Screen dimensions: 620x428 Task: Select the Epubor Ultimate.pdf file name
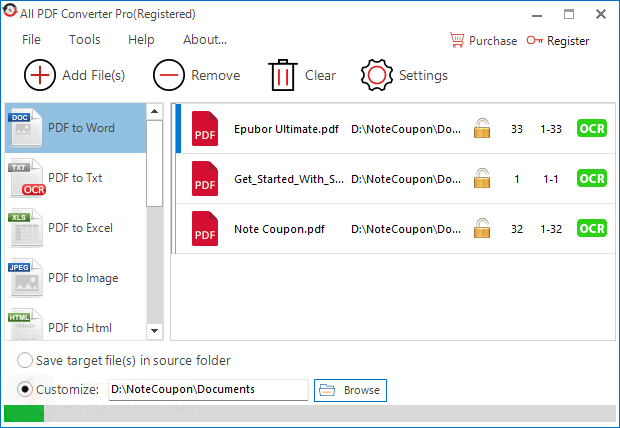(x=286, y=129)
